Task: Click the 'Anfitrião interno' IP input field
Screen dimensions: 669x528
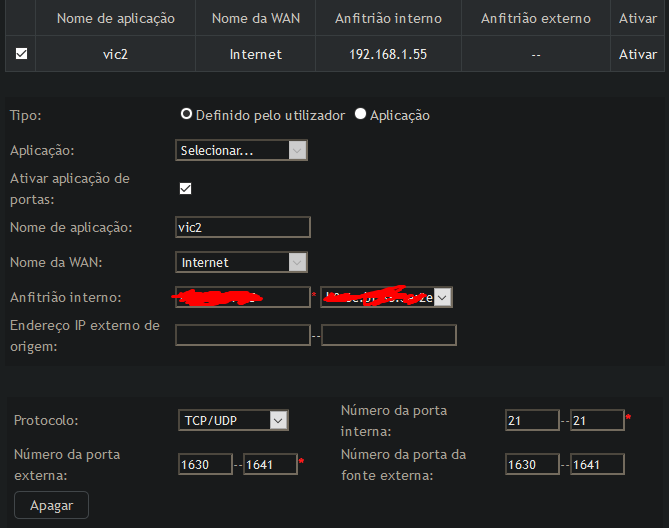Action: 243,297
